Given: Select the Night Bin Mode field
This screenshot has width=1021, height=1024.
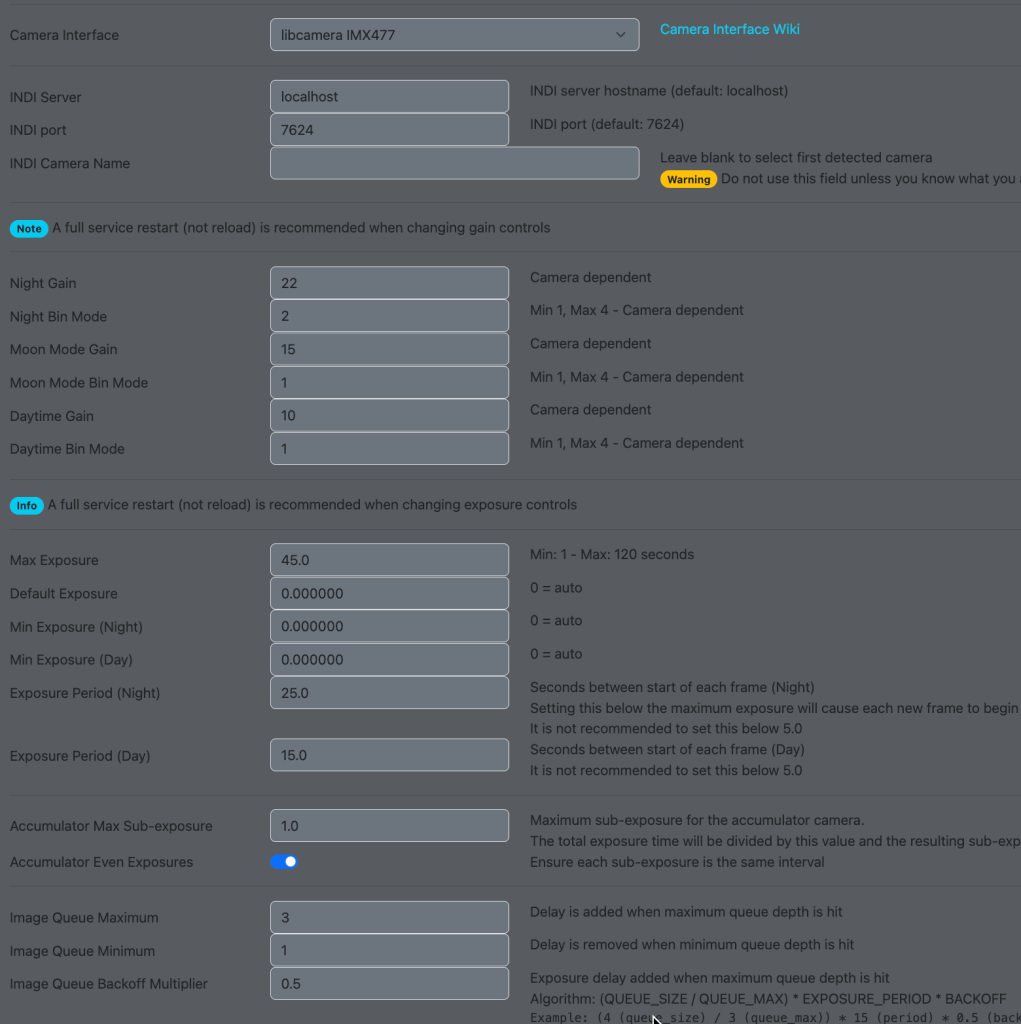Looking at the screenshot, I should click(389, 316).
